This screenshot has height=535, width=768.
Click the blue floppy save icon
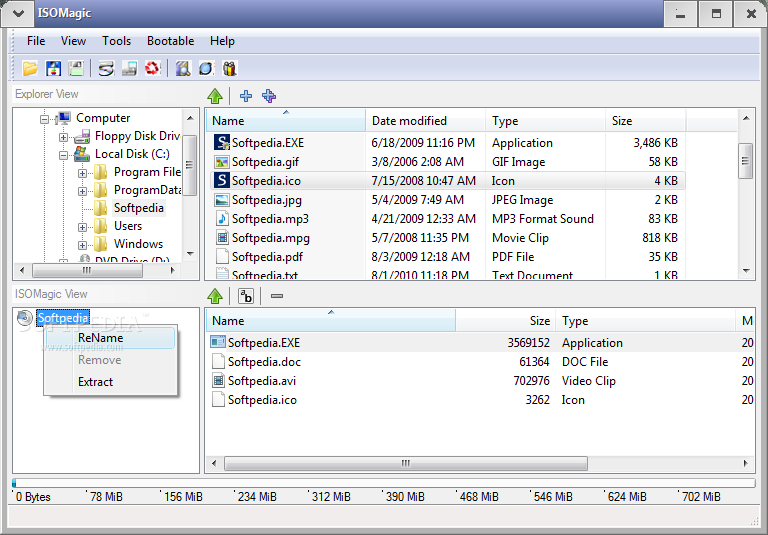click(x=53, y=68)
